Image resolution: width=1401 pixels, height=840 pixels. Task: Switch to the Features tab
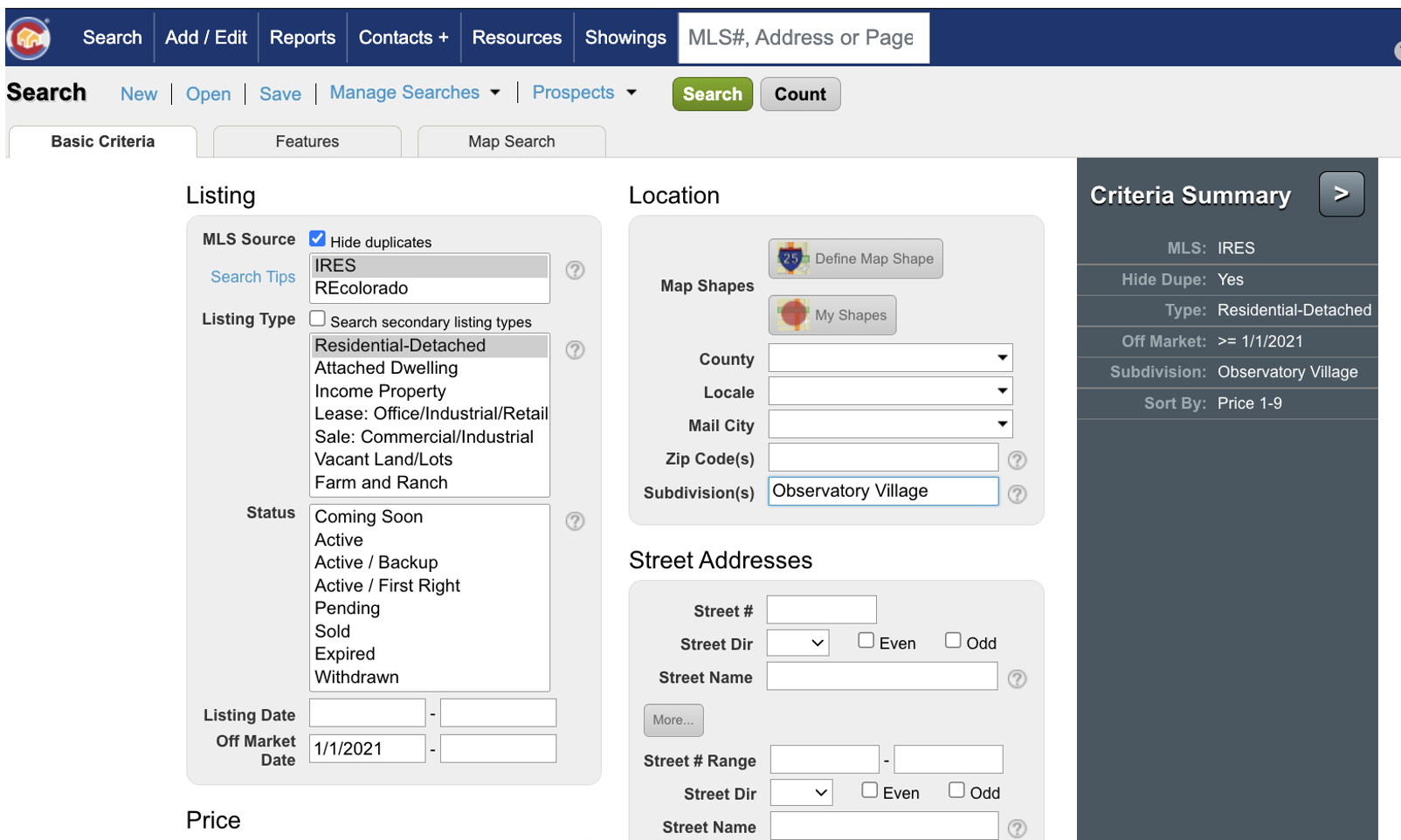click(307, 141)
